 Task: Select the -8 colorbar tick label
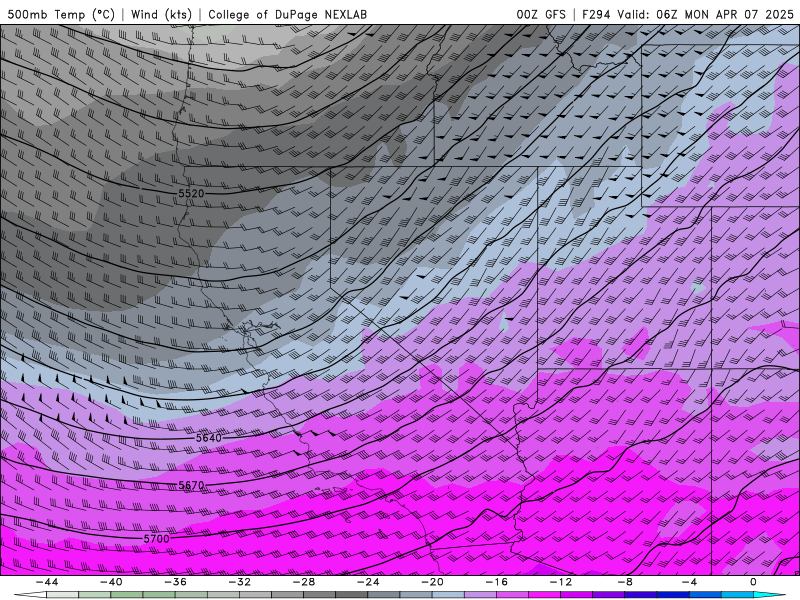pos(625,582)
